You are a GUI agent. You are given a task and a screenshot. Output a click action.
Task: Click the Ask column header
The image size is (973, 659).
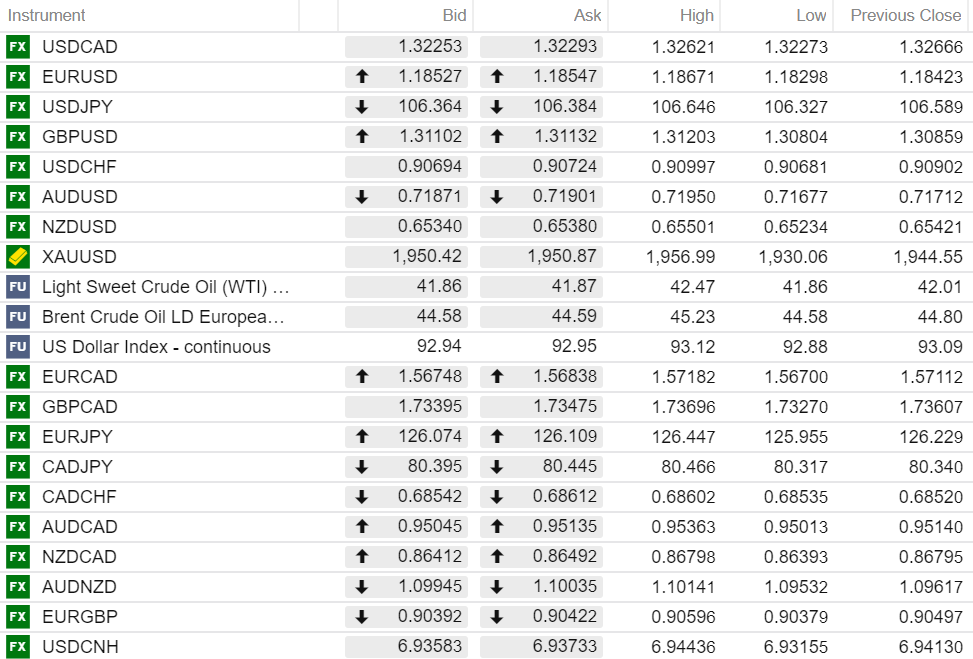pyautogui.click(x=587, y=15)
